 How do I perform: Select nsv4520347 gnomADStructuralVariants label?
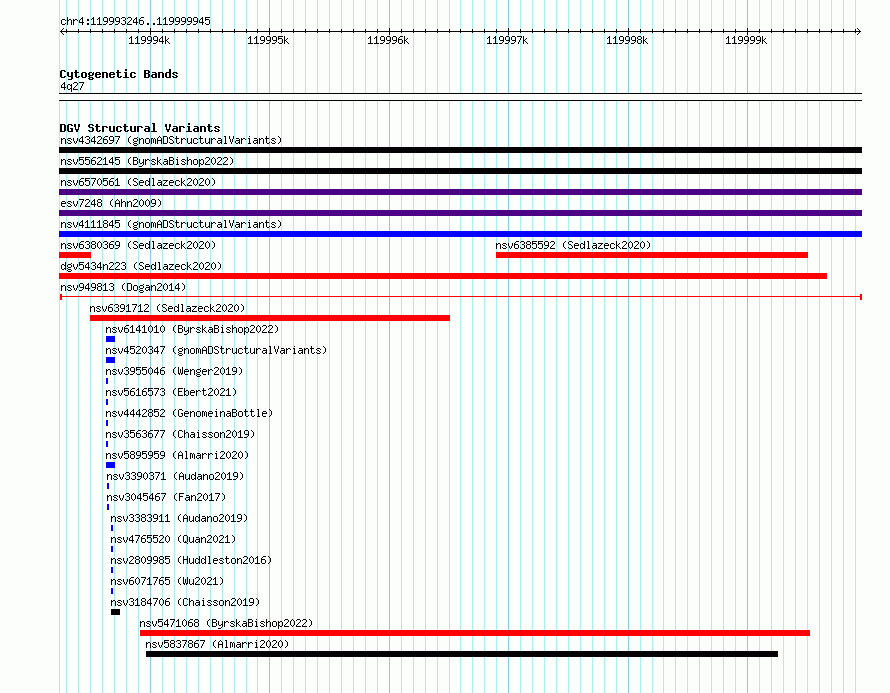tap(216, 350)
